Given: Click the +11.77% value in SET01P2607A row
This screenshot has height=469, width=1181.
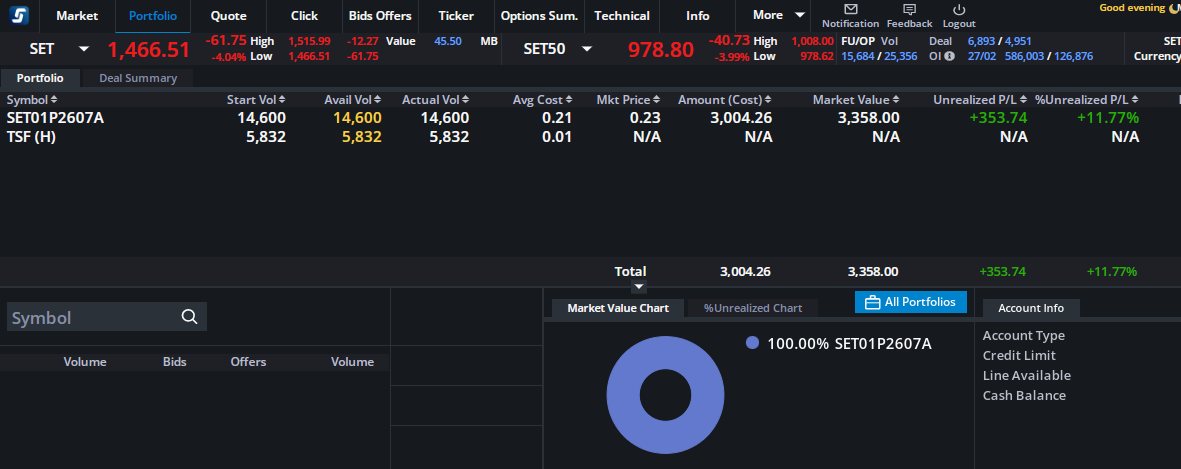Looking at the screenshot, I should click(x=1107, y=117).
